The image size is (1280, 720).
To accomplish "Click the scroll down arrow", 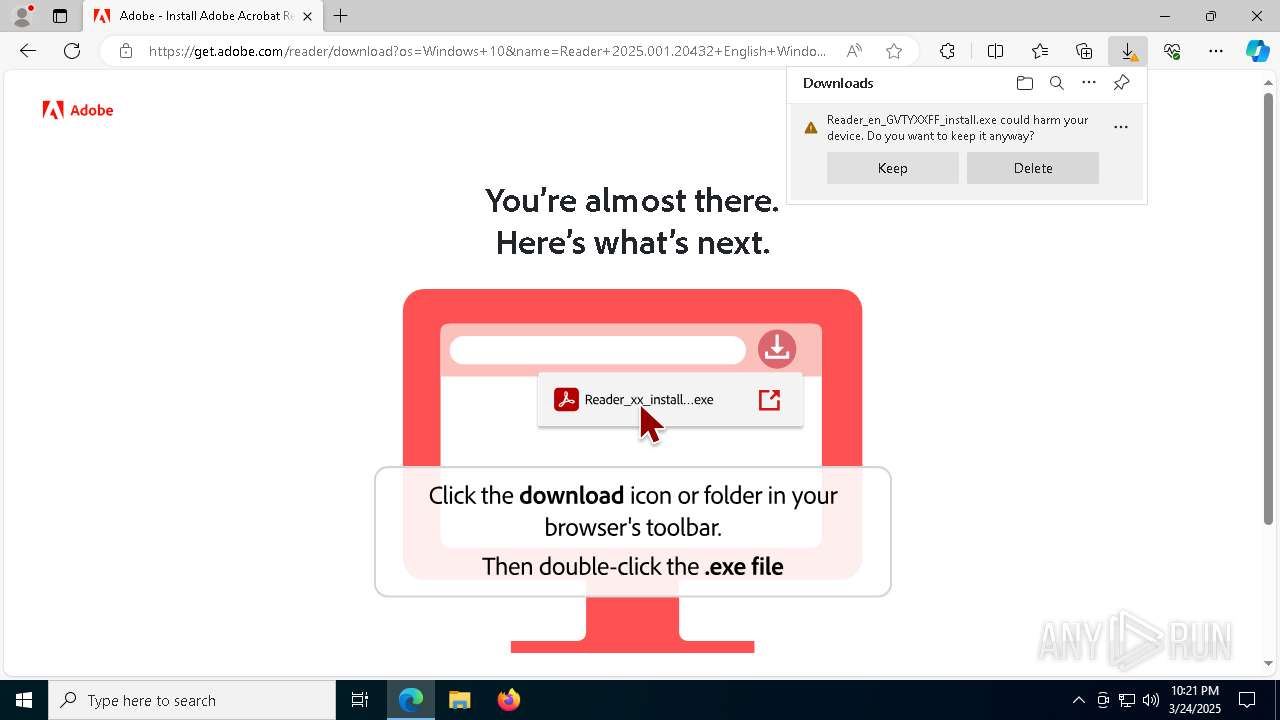I will click(1269, 663).
